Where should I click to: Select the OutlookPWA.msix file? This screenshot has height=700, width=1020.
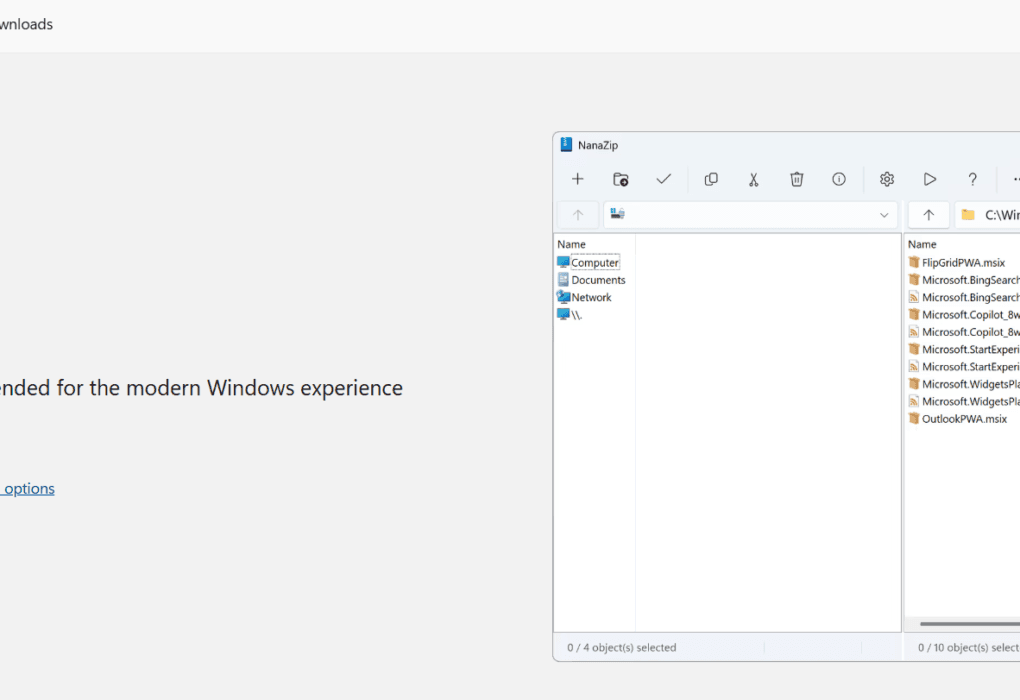pyautogui.click(x=963, y=419)
